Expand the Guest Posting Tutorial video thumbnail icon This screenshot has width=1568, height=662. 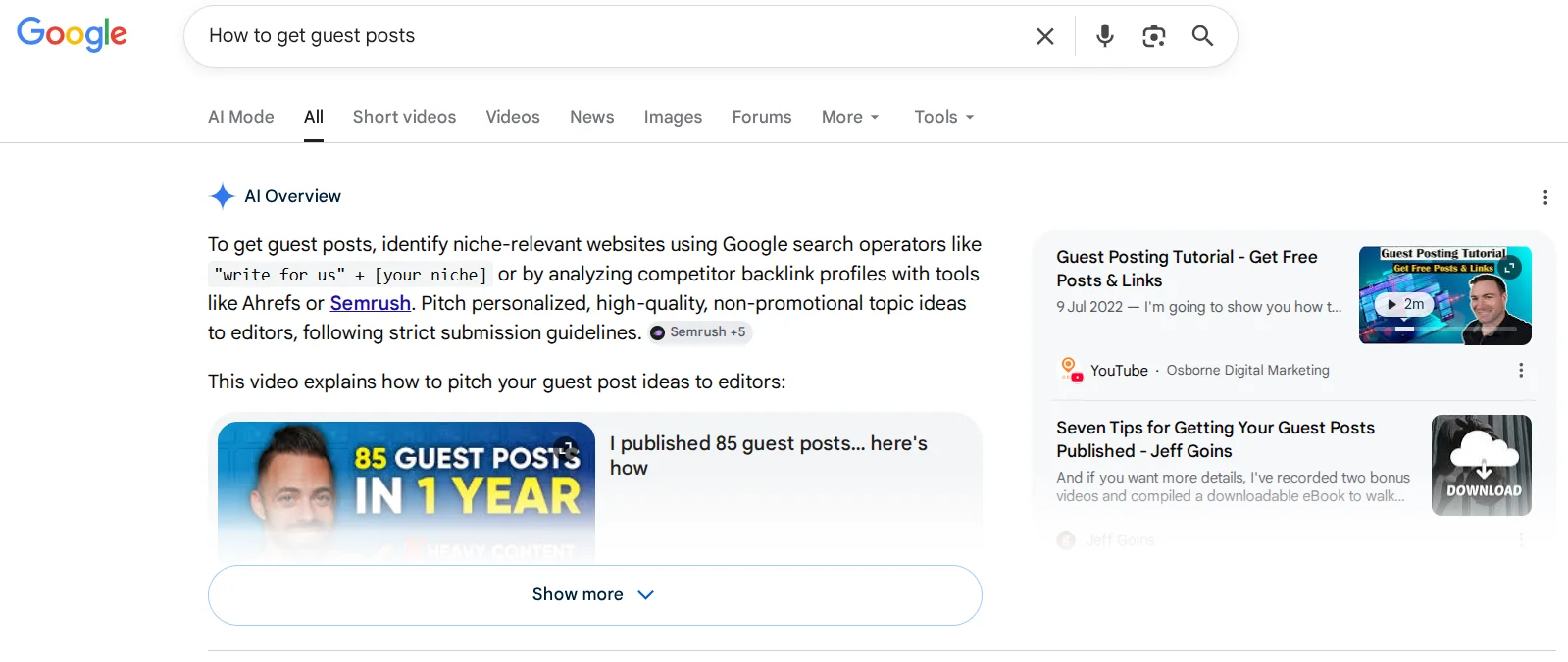pyautogui.click(x=1511, y=267)
